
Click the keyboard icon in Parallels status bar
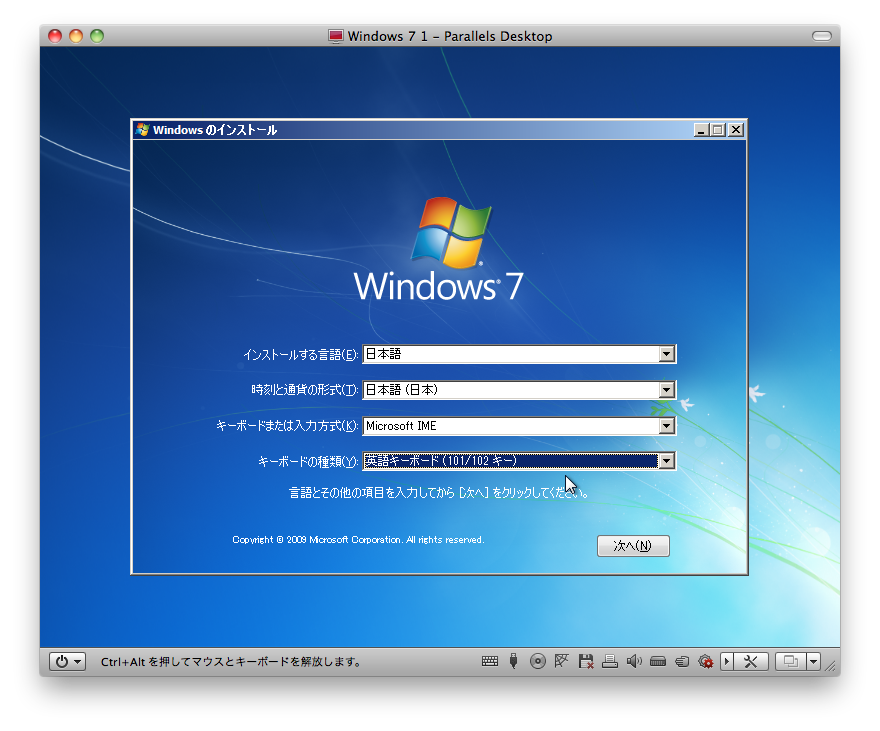(489, 661)
